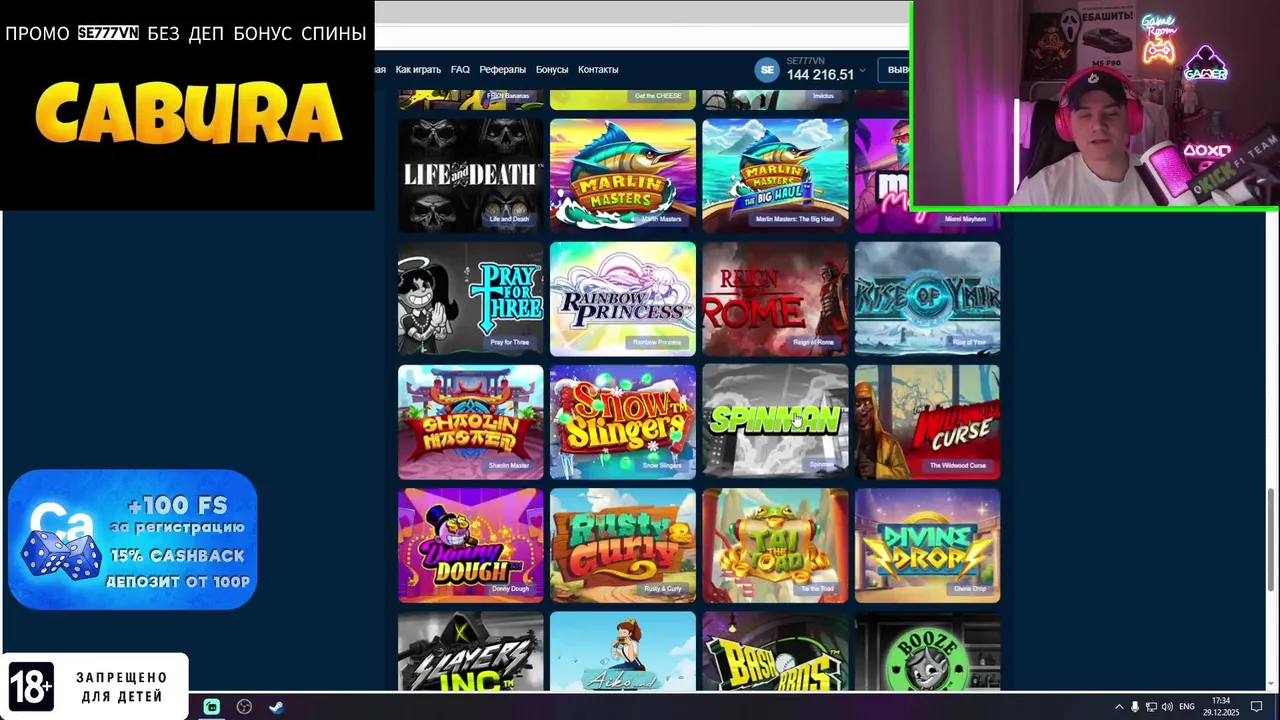Open the Рефералы menu item
This screenshot has width=1280, height=720.
tap(502, 70)
